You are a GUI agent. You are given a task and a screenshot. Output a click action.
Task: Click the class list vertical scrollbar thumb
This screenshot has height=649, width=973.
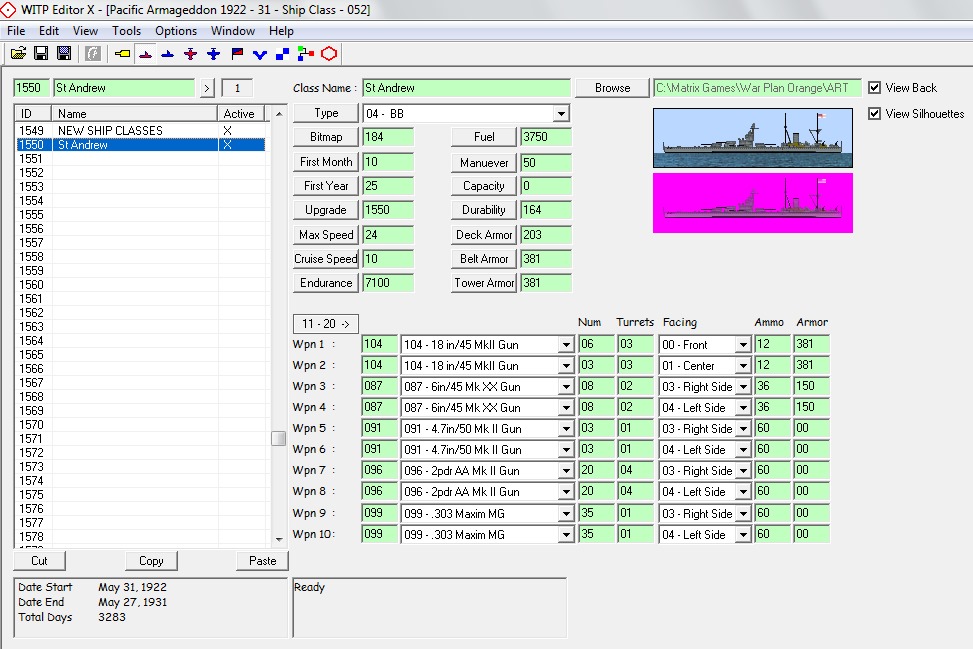coord(279,438)
